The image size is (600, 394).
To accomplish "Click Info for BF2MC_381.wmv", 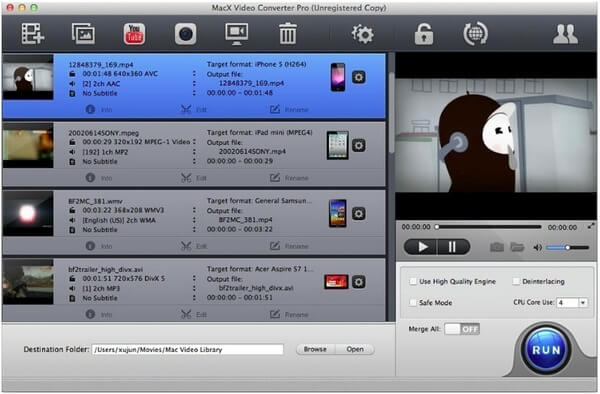I will (x=99, y=246).
